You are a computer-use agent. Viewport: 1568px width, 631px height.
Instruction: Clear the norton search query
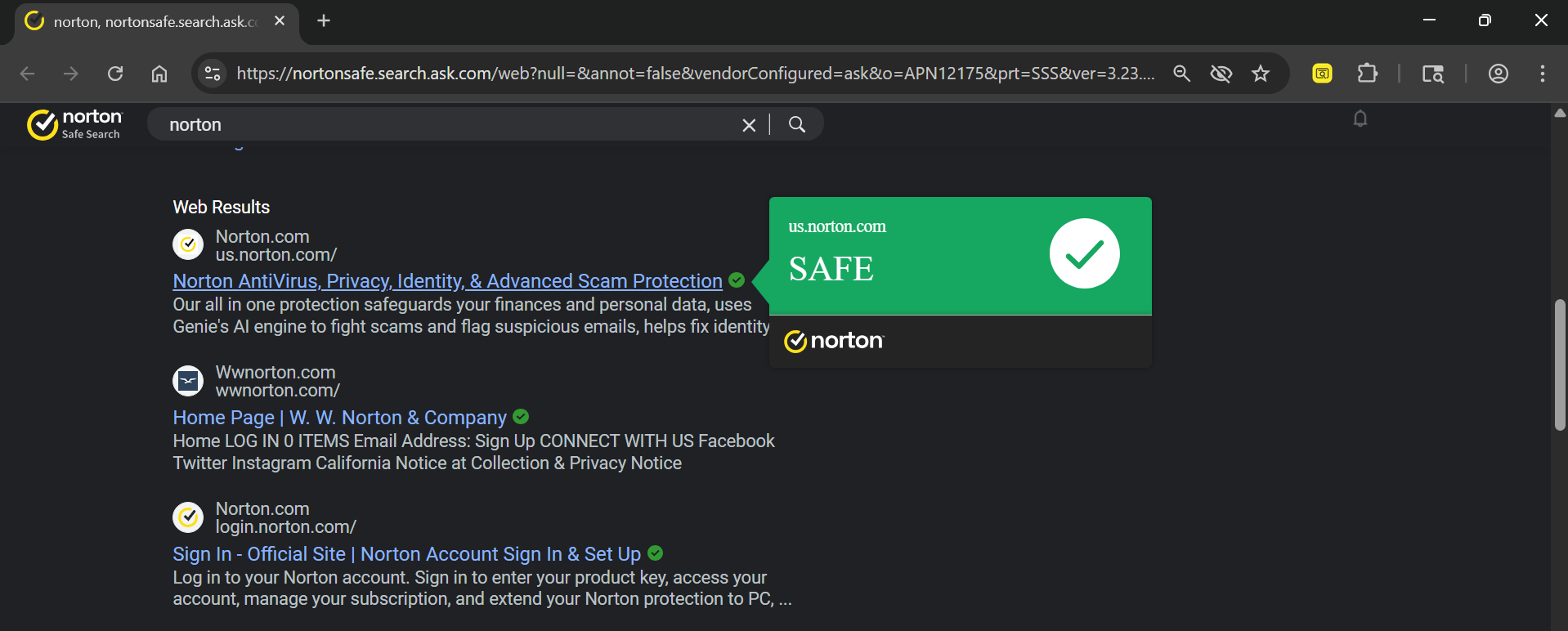[748, 125]
